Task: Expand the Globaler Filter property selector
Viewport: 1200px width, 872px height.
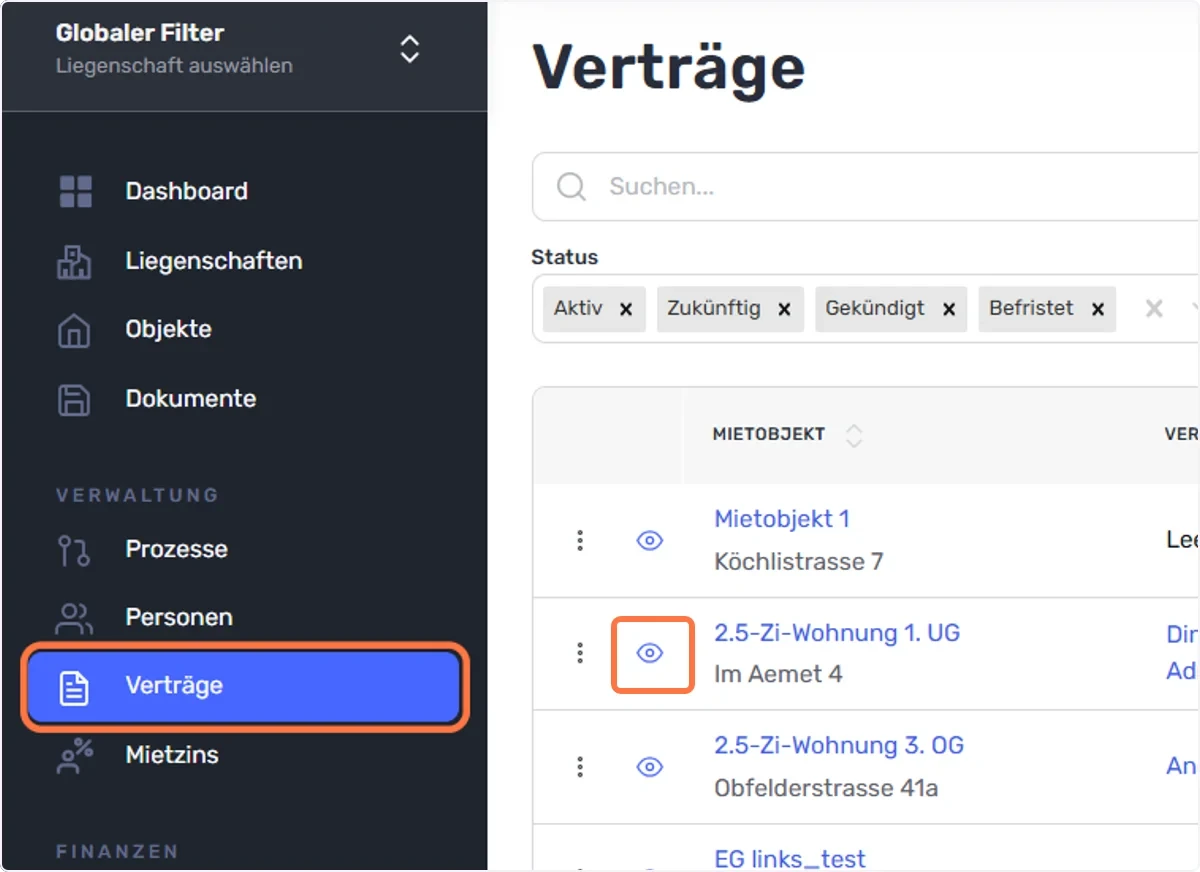Action: [x=409, y=49]
